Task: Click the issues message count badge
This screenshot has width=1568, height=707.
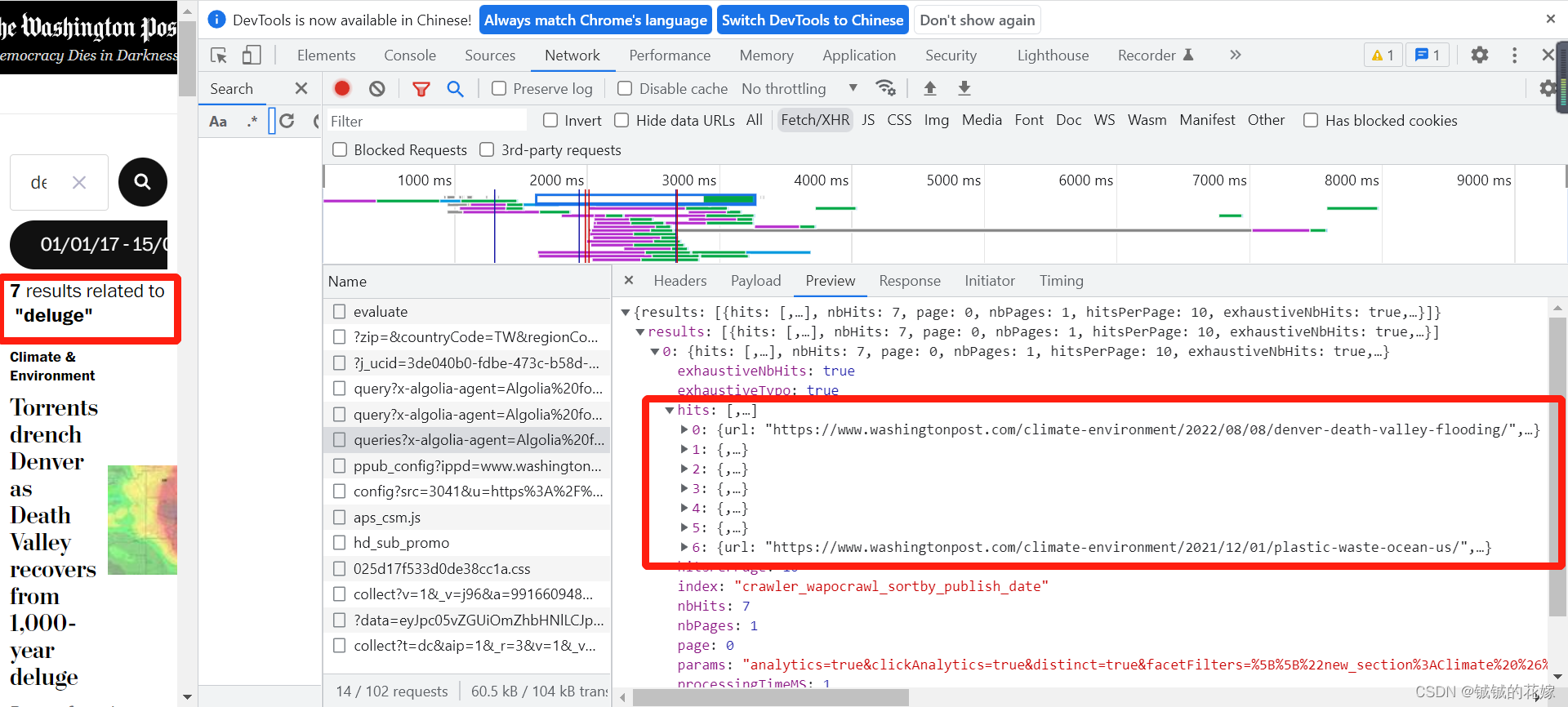Action: [1428, 55]
